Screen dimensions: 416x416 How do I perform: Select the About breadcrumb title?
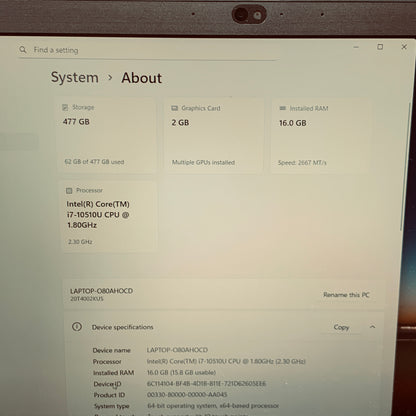142,78
